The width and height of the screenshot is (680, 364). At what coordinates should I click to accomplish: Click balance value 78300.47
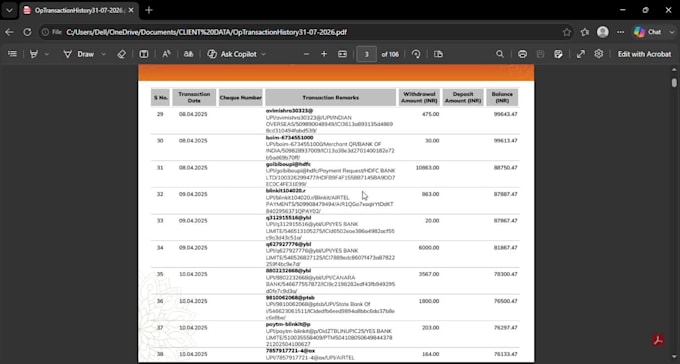506,274
